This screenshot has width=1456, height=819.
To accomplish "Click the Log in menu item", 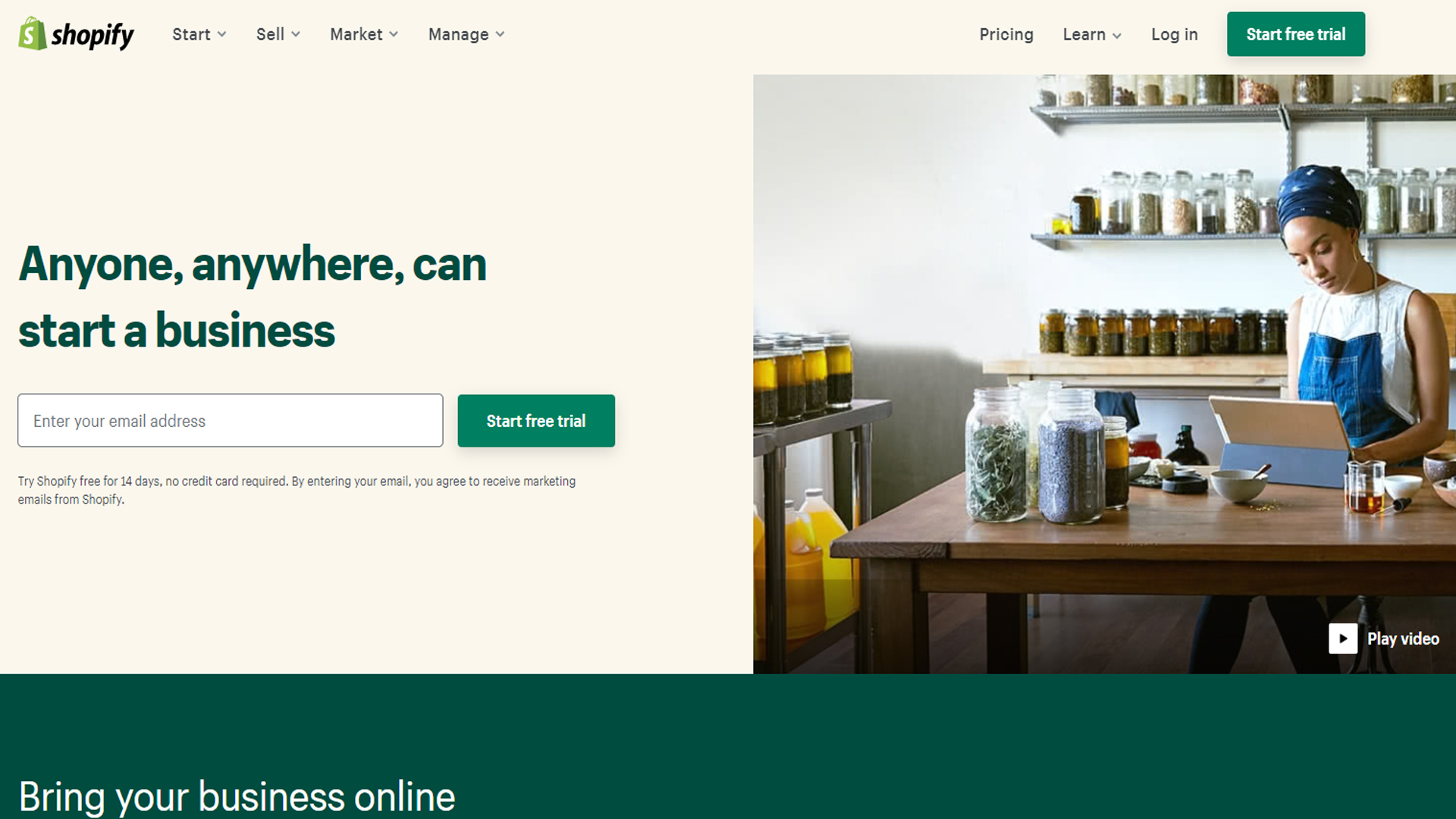I will tap(1174, 34).
